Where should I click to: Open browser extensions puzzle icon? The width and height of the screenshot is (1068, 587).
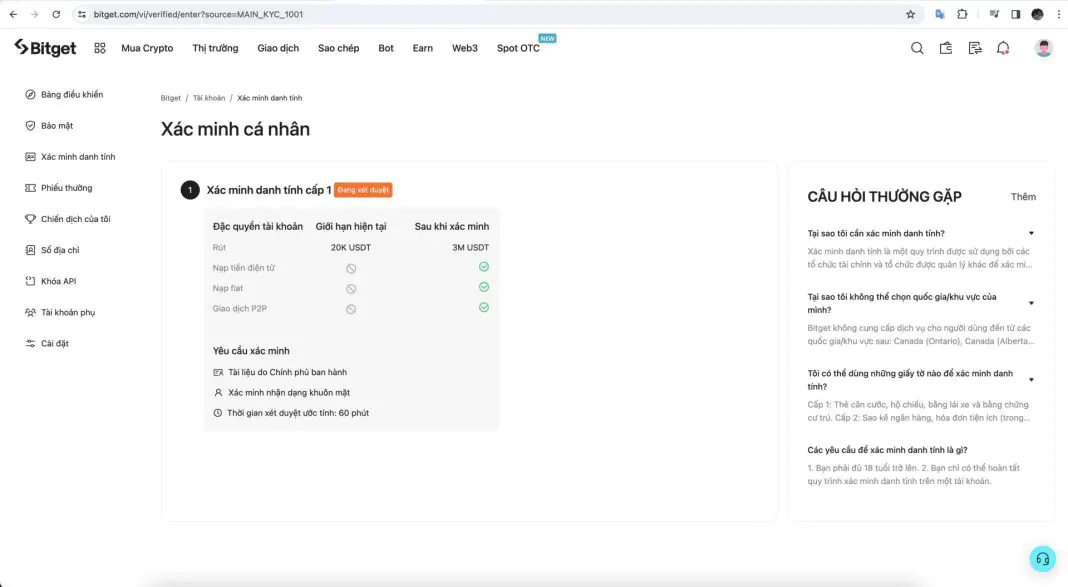pos(962,14)
